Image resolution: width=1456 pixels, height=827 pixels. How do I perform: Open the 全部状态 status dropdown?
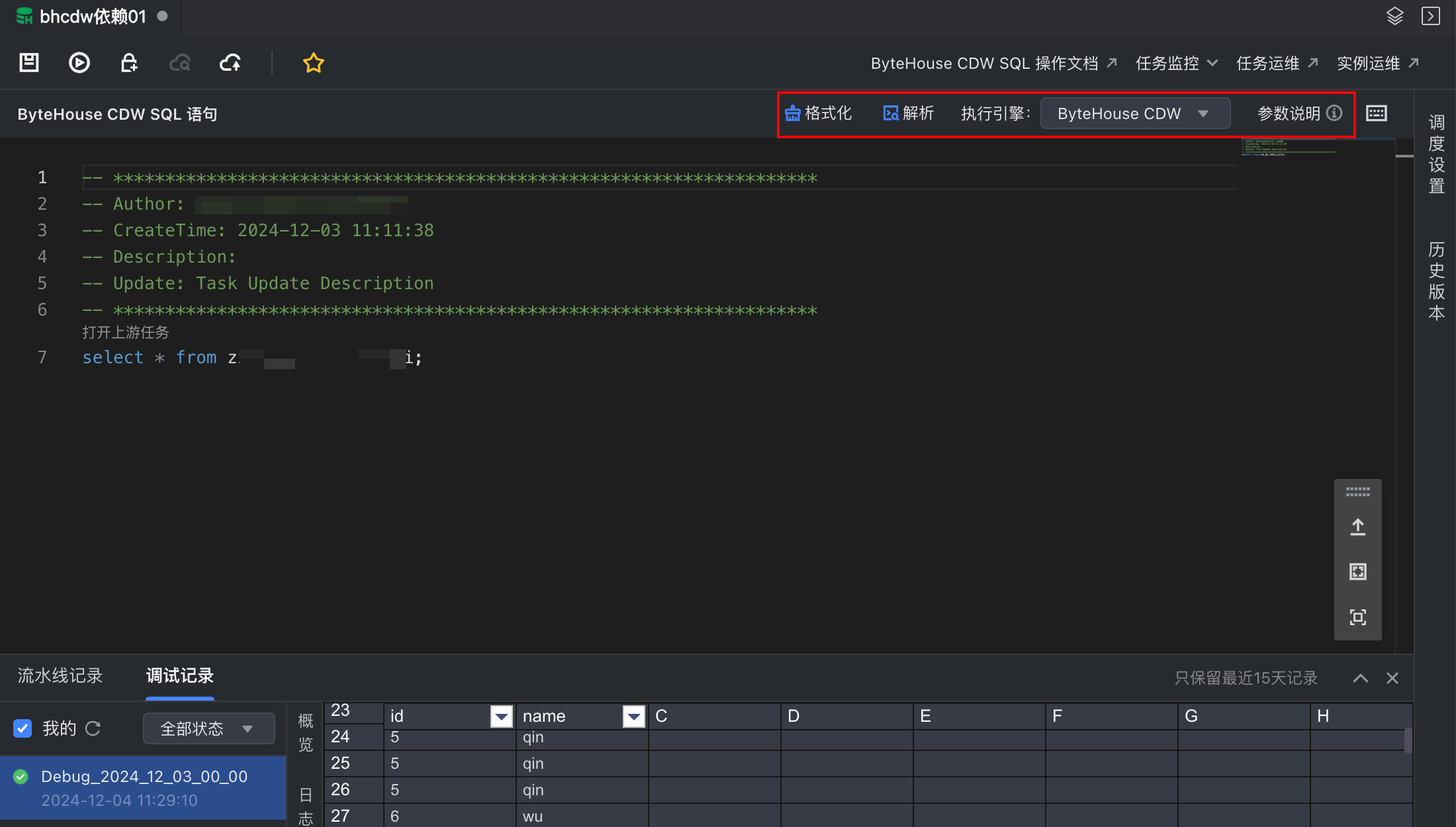208,728
